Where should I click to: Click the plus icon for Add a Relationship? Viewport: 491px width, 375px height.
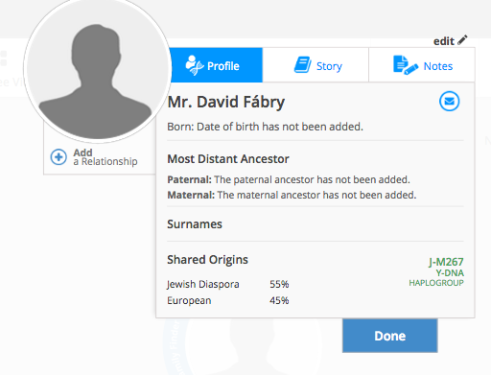59,157
